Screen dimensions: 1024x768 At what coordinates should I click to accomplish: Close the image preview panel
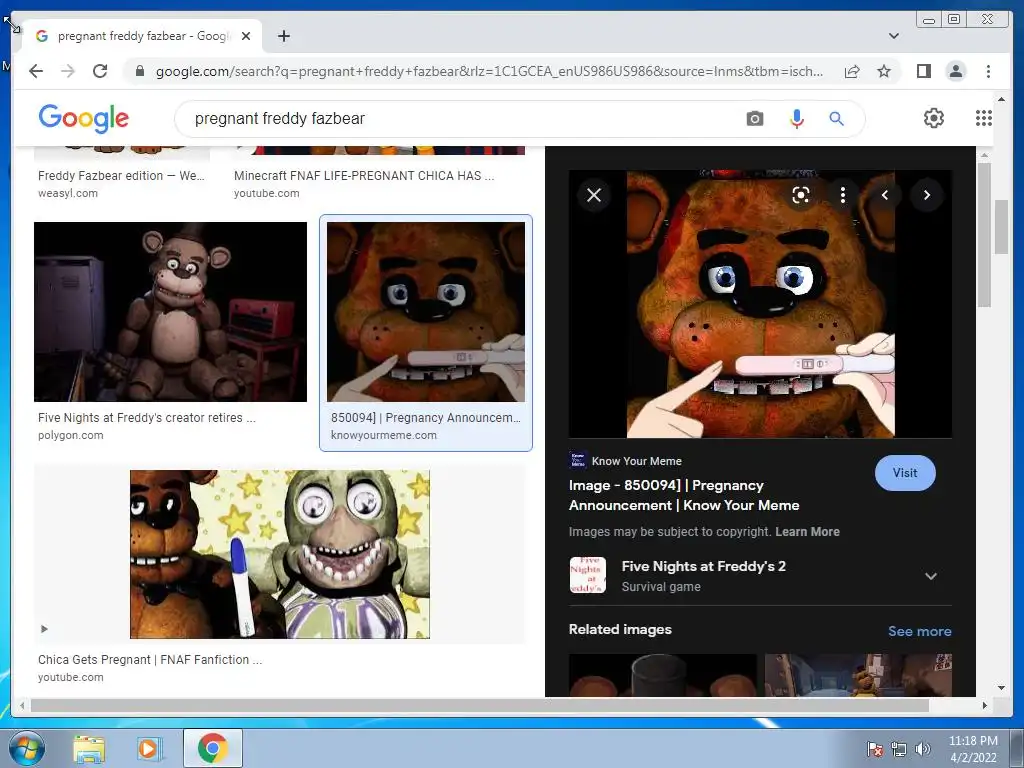(x=594, y=195)
